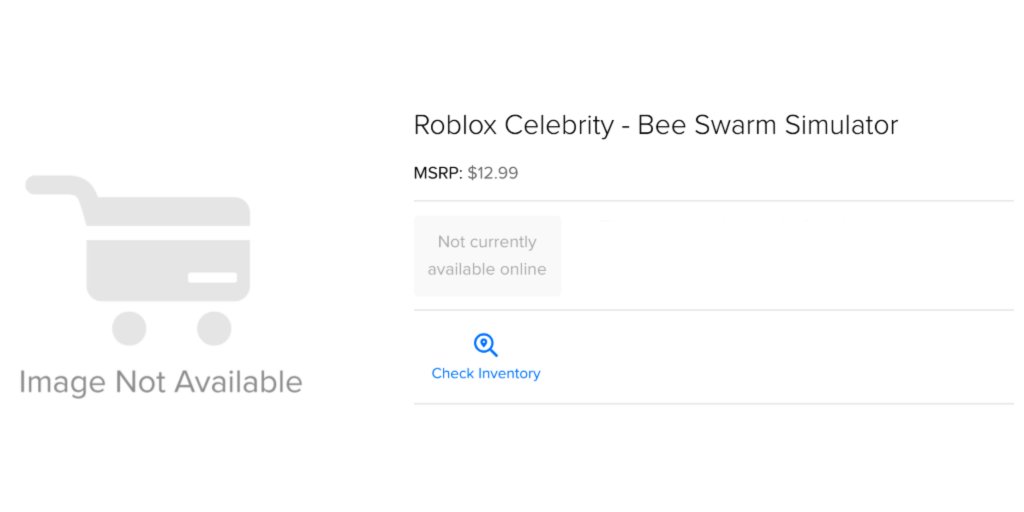Click Bee Swarm Simulator in the title
The width and height of the screenshot is (1024, 512).
coord(768,125)
